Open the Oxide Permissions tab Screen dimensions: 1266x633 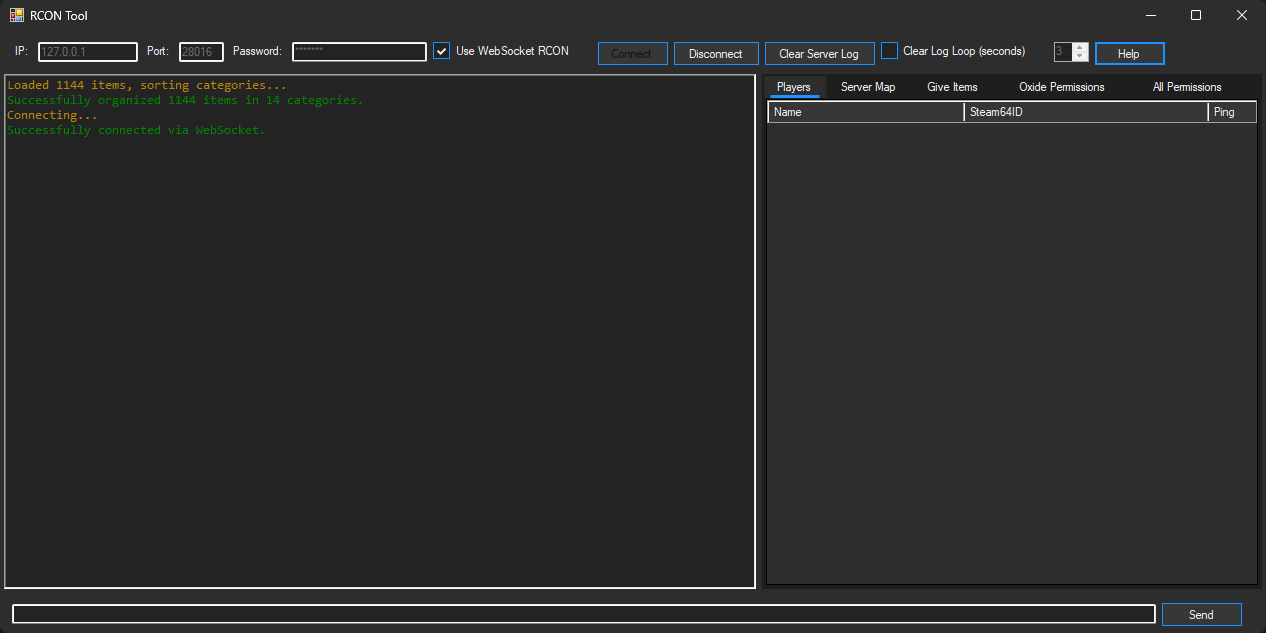click(1061, 87)
